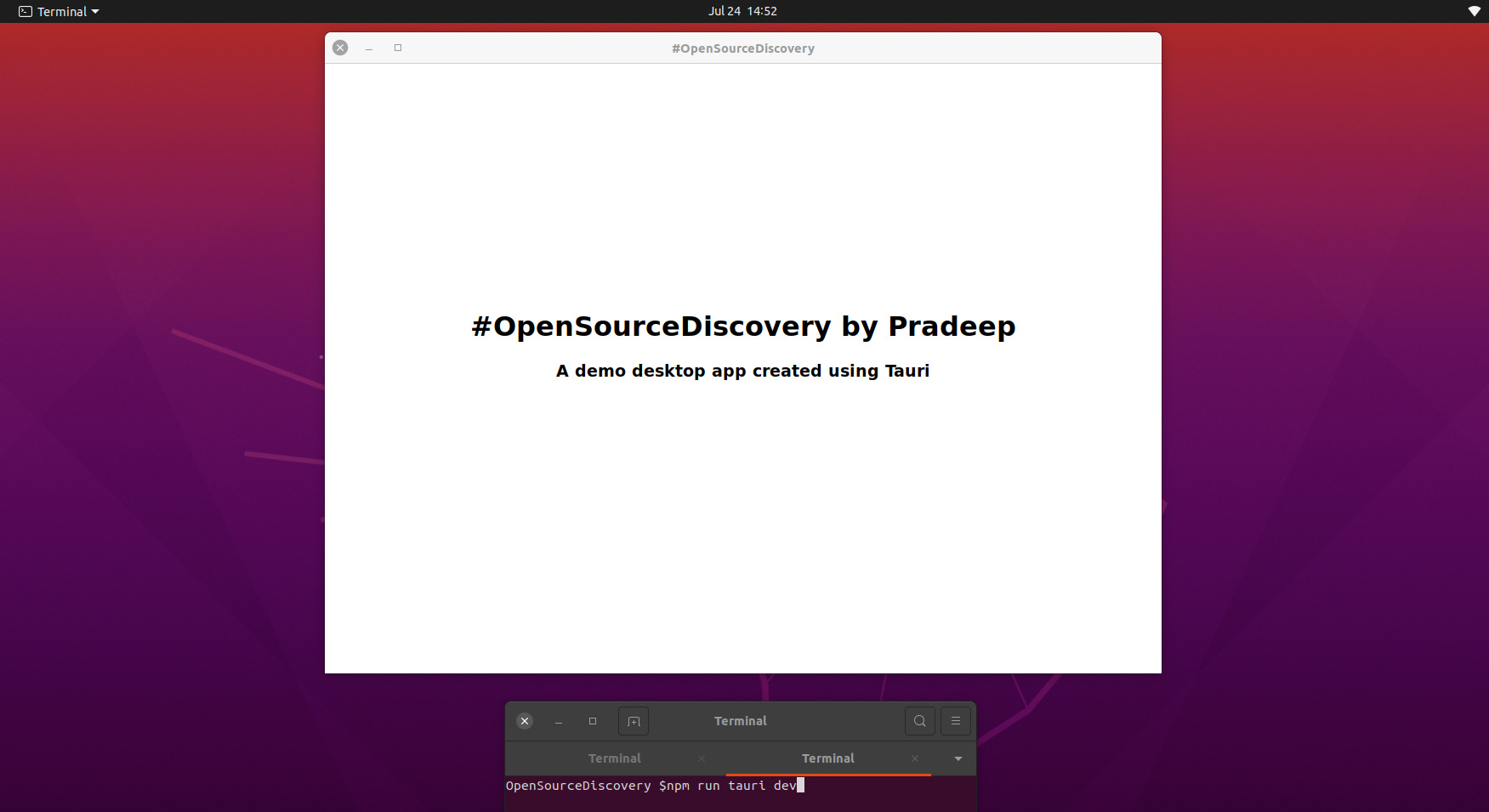Viewport: 1489px width, 812px height.
Task: Open a new tab in Terminal
Action: (x=634, y=721)
